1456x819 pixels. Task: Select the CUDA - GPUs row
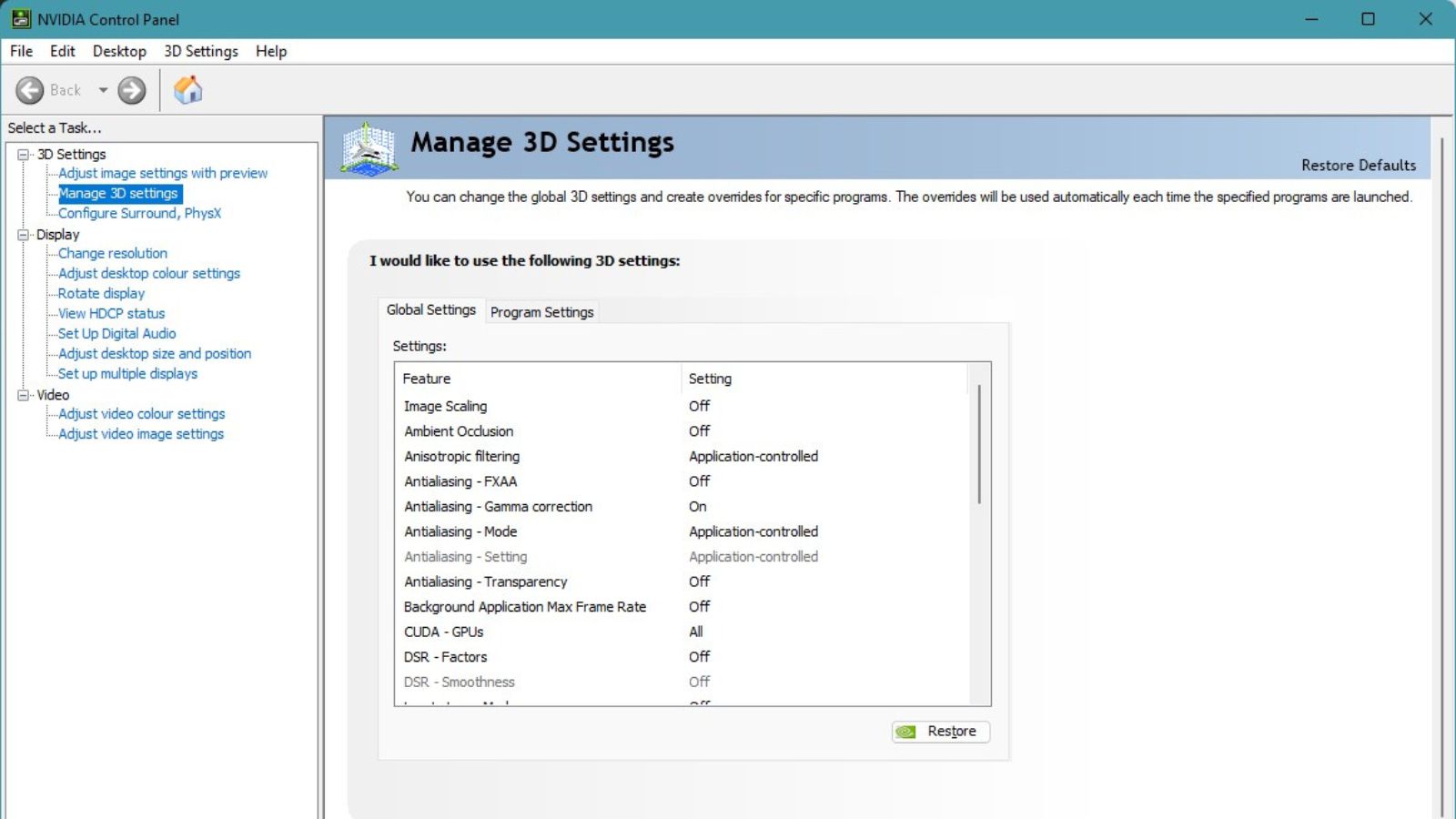point(682,632)
